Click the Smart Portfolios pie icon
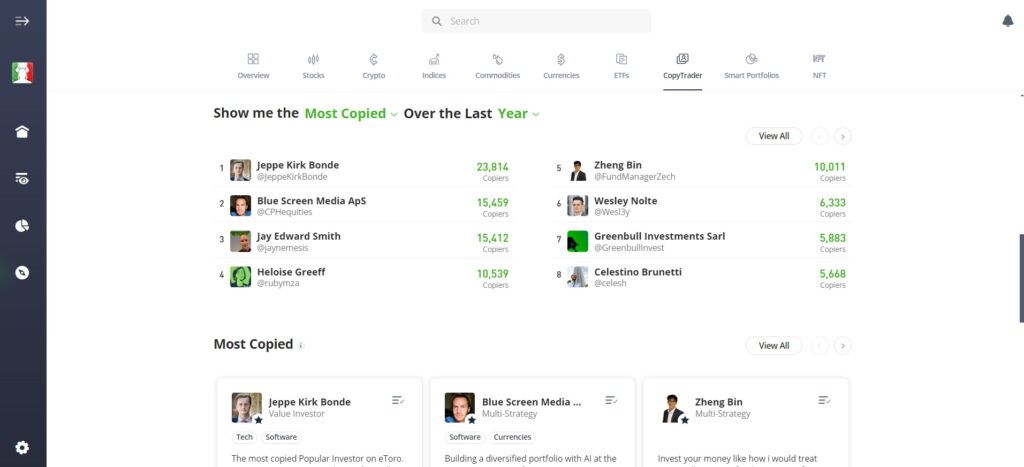The image size is (1024, 467). 752,59
